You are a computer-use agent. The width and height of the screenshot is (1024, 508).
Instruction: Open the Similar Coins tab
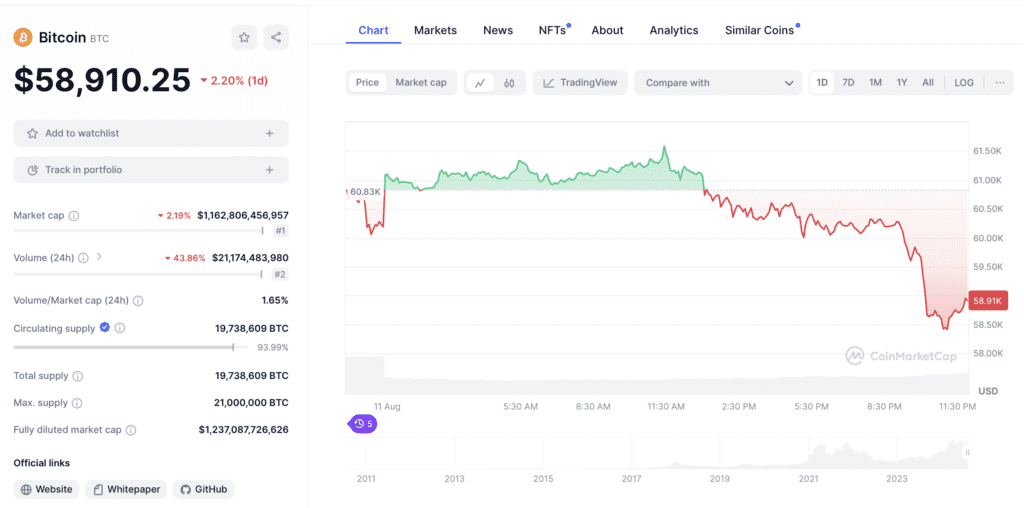[x=760, y=30]
